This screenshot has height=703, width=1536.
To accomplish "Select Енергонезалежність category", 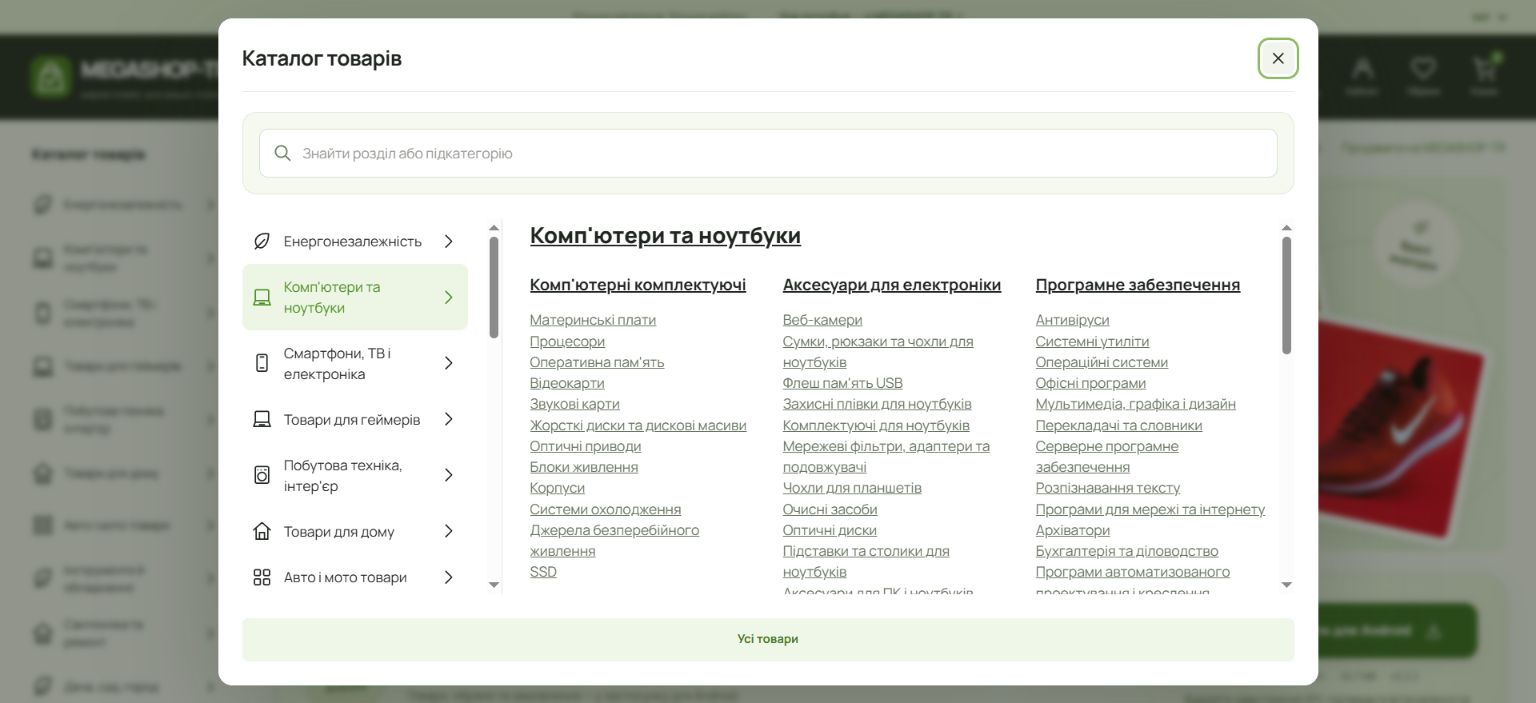I will coord(355,241).
